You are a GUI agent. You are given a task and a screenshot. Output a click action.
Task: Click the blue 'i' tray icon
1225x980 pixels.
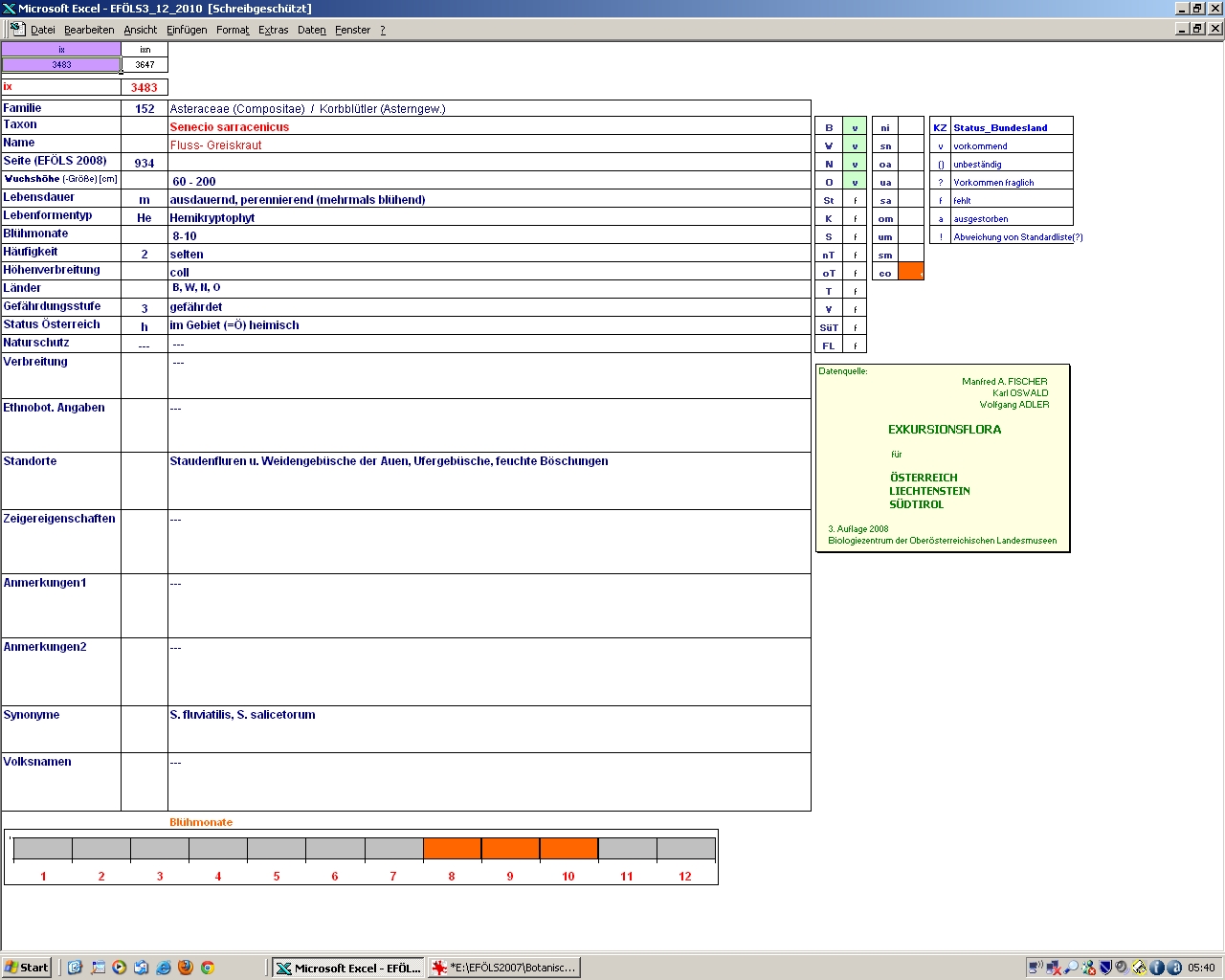[x=1156, y=968]
